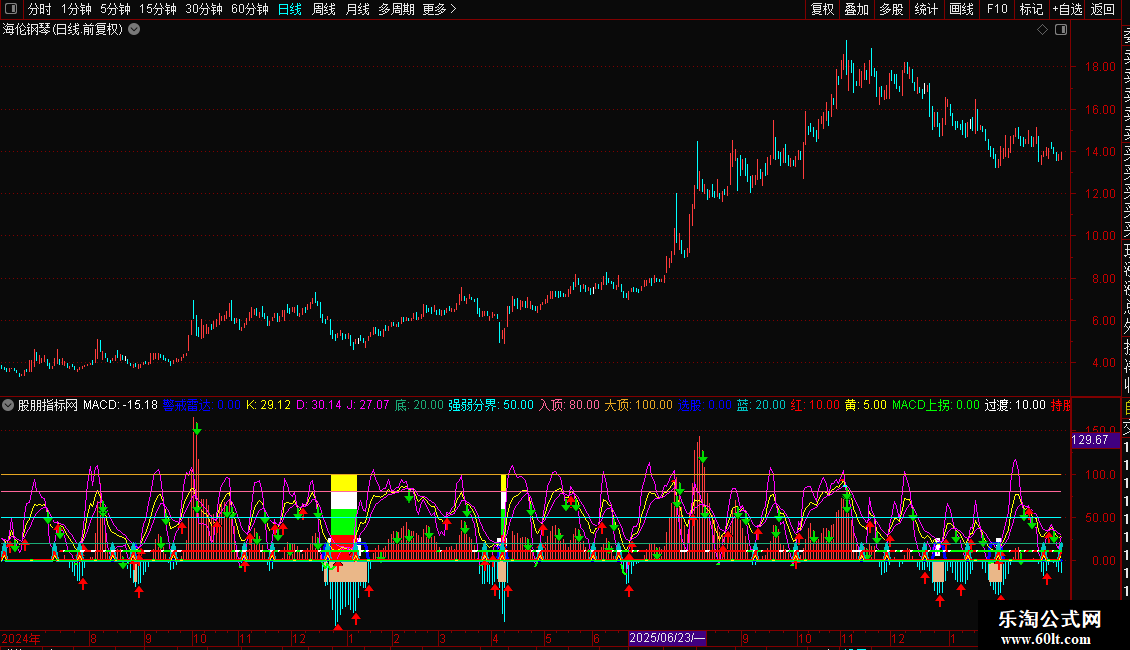This screenshot has height=650, width=1130.
Task: Click the 过渡: 10.00 label
Action: [x=1015, y=405]
